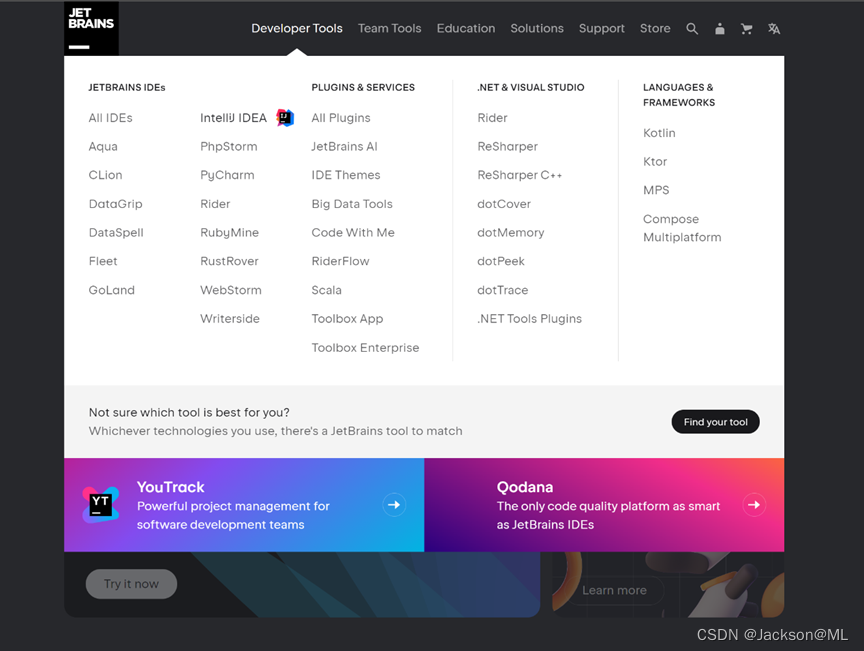The image size is (864, 651).
Task: Open the RubyMine link
Action: click(229, 233)
